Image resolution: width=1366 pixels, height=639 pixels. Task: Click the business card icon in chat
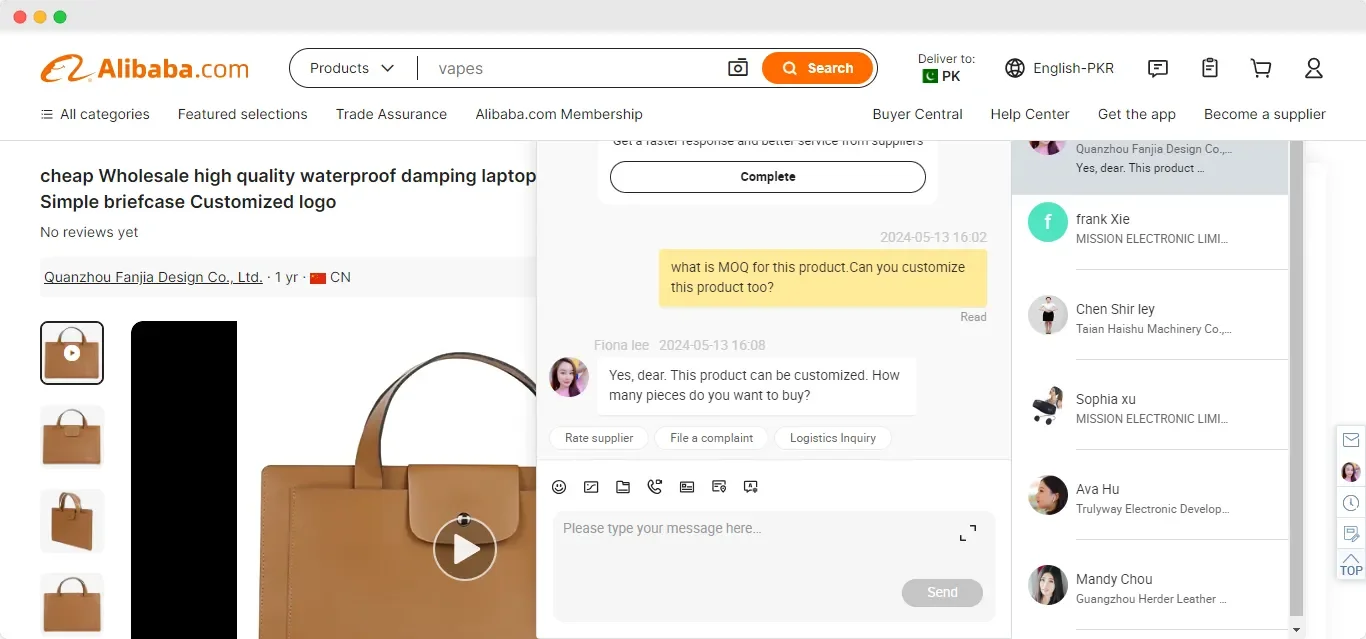[x=687, y=487]
